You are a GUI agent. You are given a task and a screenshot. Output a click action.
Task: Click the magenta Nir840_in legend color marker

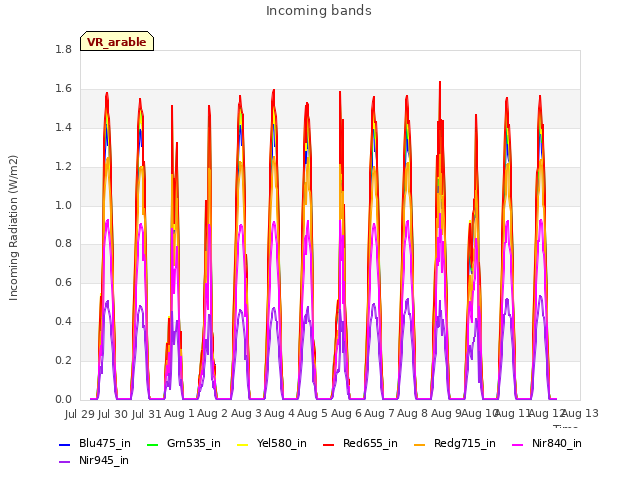(x=518, y=444)
